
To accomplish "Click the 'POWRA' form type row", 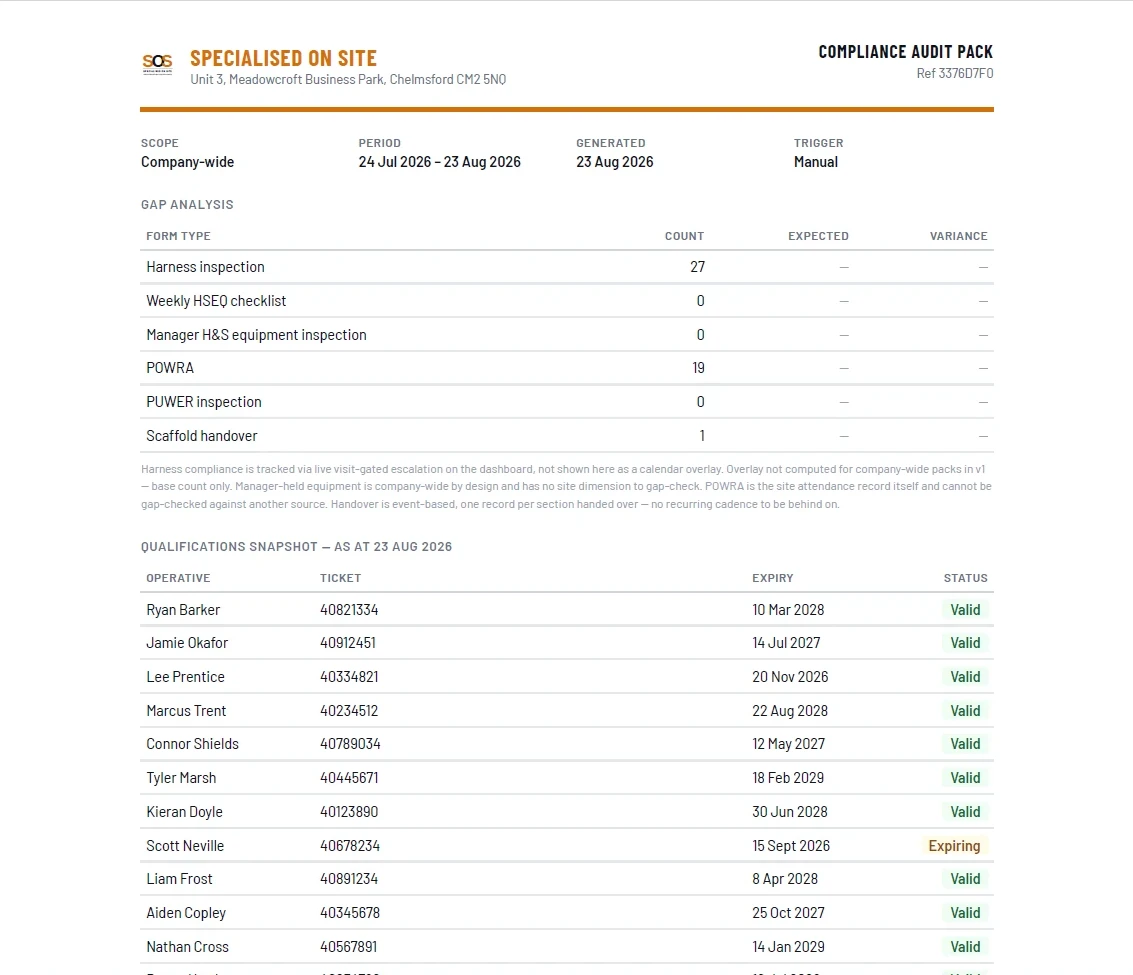I will tap(566, 368).
